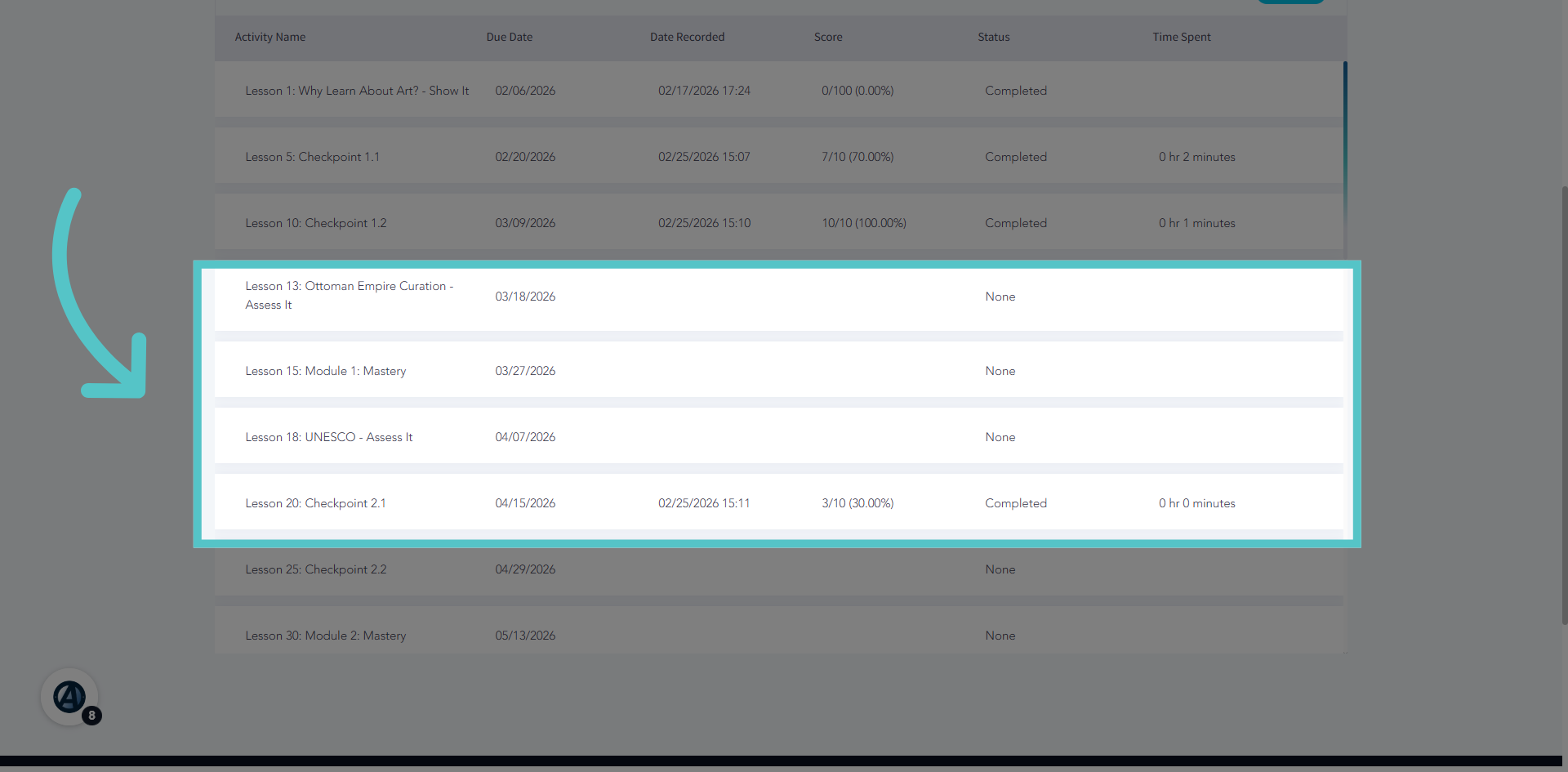This screenshot has width=1568, height=772.
Task: Click time spent 0 hr 0 minutes
Action: [1196, 503]
